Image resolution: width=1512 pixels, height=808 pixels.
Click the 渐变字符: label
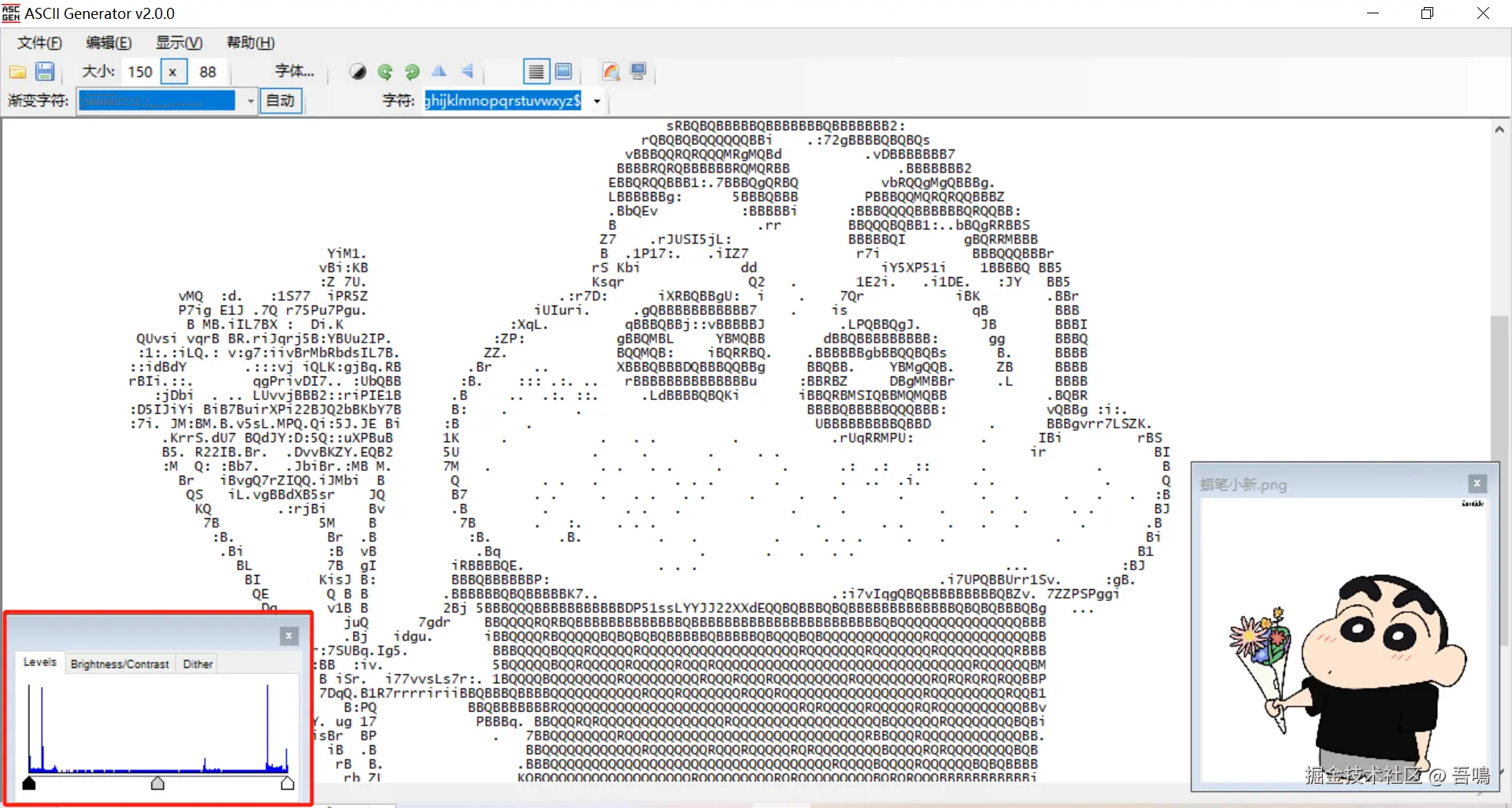pyautogui.click(x=39, y=101)
